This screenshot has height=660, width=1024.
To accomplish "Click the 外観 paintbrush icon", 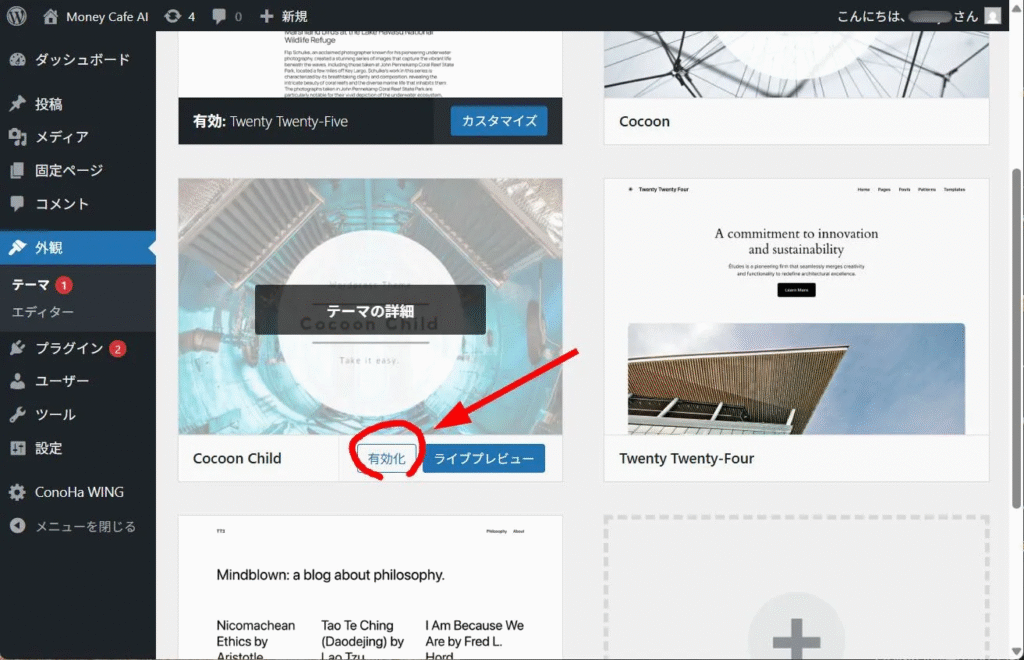I will pyautogui.click(x=18, y=247).
